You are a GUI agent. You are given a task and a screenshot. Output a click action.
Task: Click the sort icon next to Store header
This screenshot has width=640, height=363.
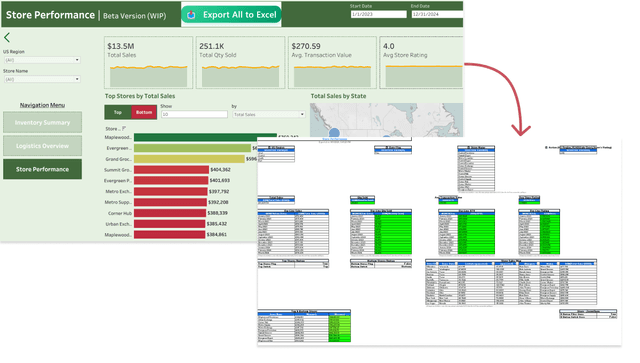point(124,129)
